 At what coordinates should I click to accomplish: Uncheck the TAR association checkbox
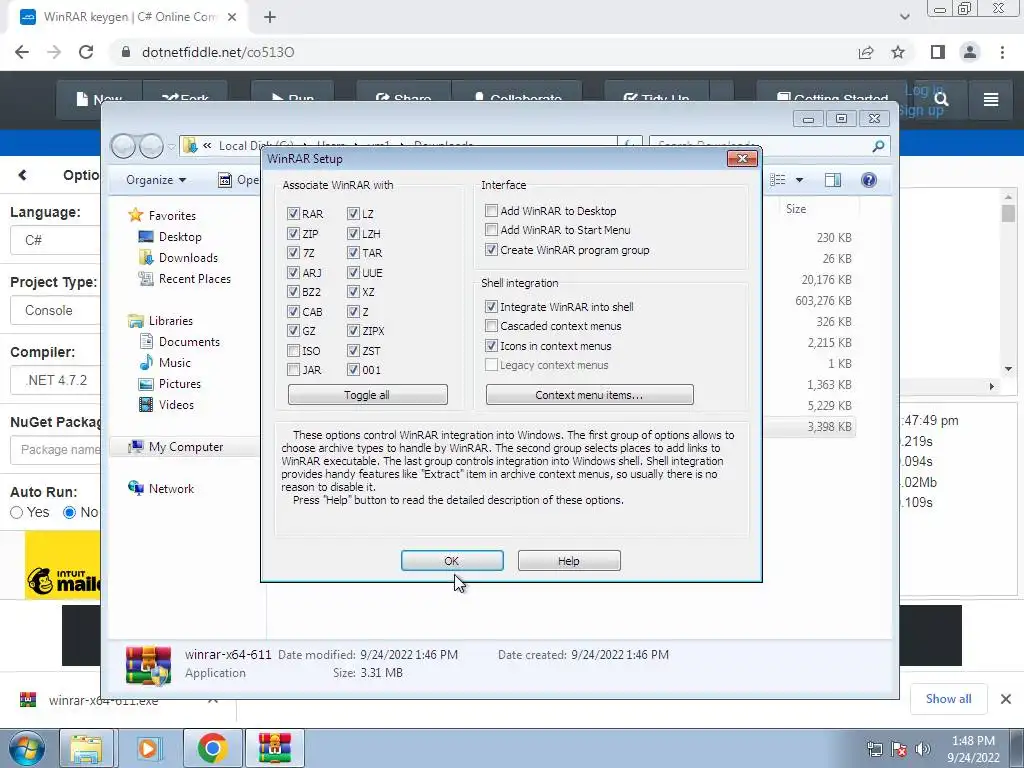[353, 253]
